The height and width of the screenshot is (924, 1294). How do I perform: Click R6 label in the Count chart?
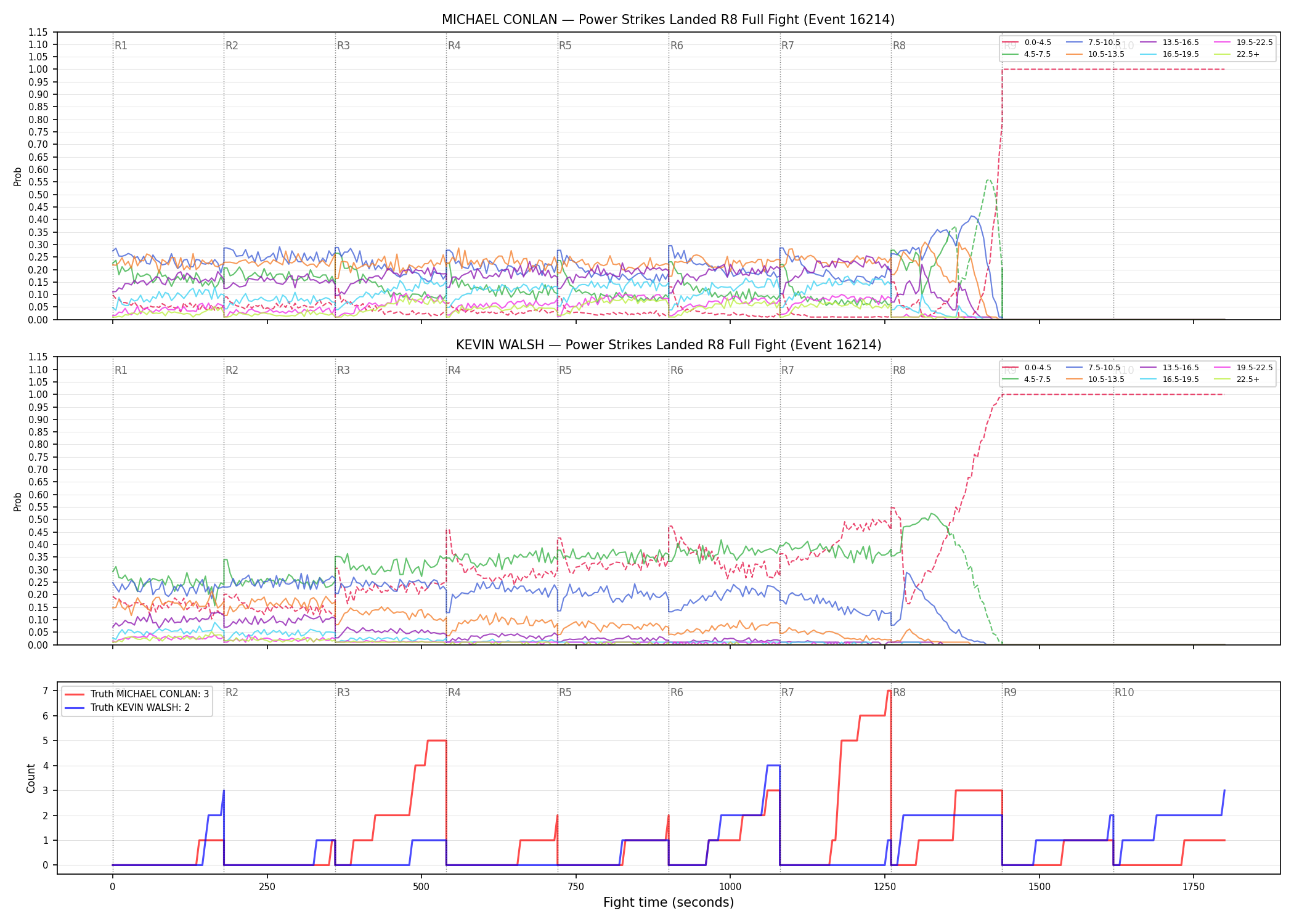pos(677,692)
